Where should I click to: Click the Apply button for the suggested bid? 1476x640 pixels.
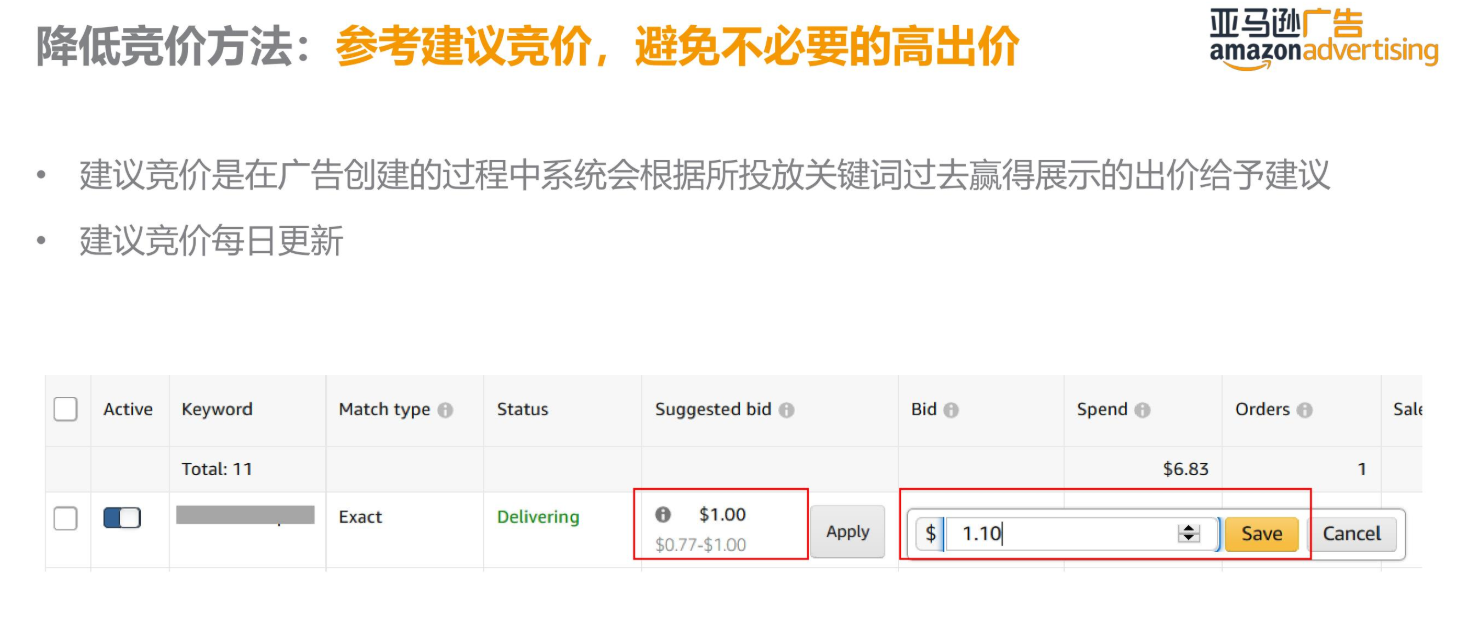click(x=847, y=532)
